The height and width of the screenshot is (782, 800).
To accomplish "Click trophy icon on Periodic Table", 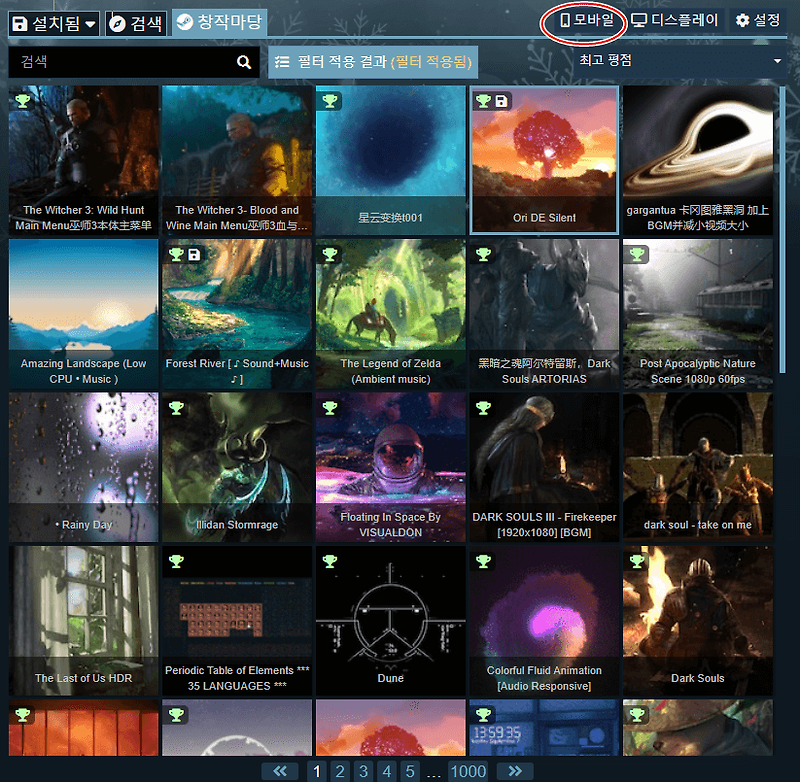I will [176, 561].
